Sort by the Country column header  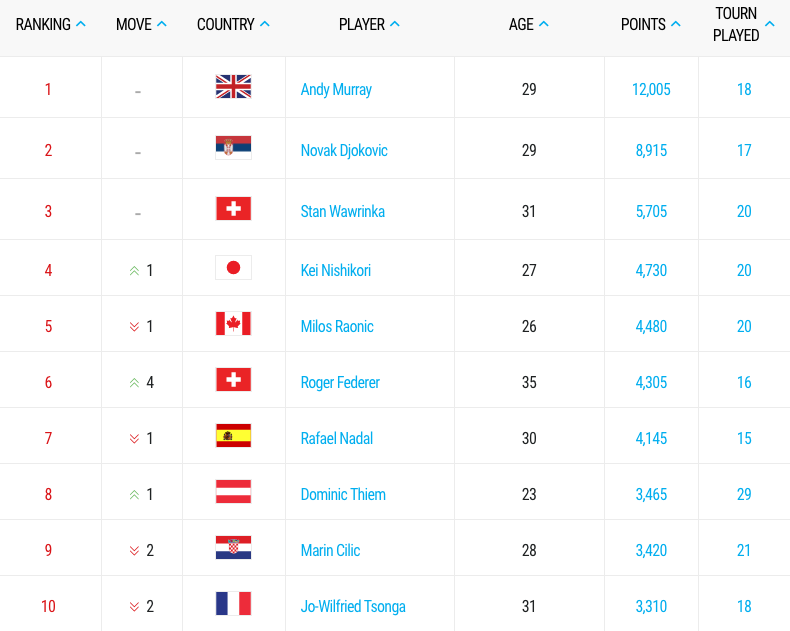(233, 24)
